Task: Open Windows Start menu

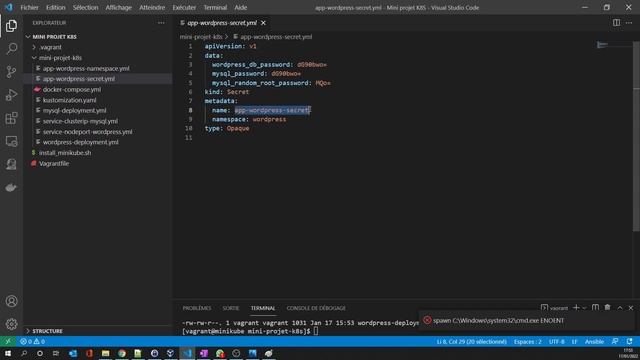Action: (x=8, y=353)
